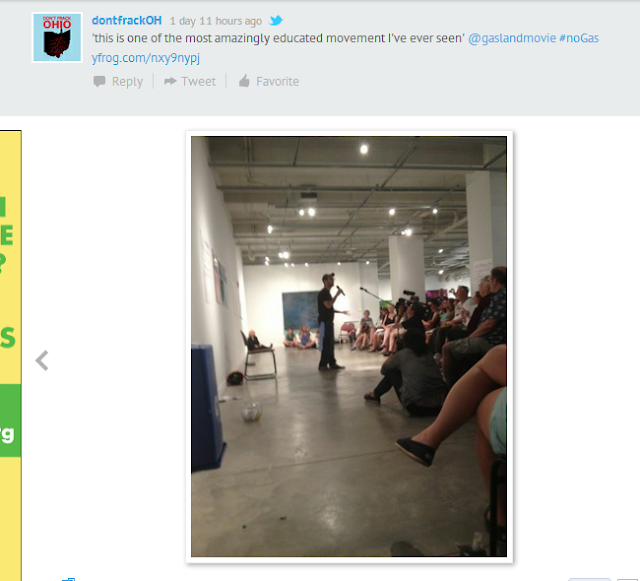This screenshot has height=581, width=640.
Task: Click the small blue icon below the banner
Action: [68, 579]
